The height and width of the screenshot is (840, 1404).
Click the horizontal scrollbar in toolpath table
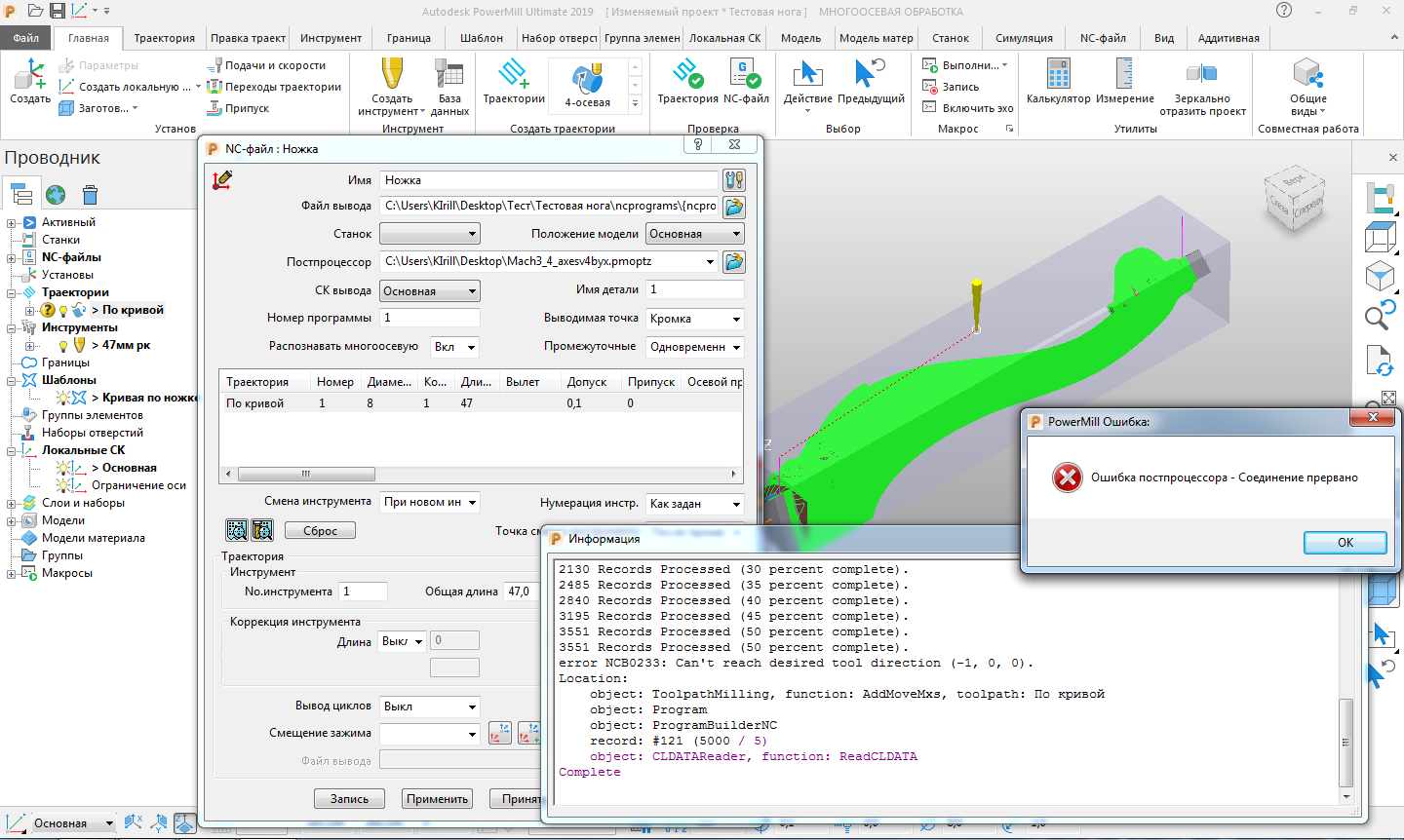tap(306, 475)
